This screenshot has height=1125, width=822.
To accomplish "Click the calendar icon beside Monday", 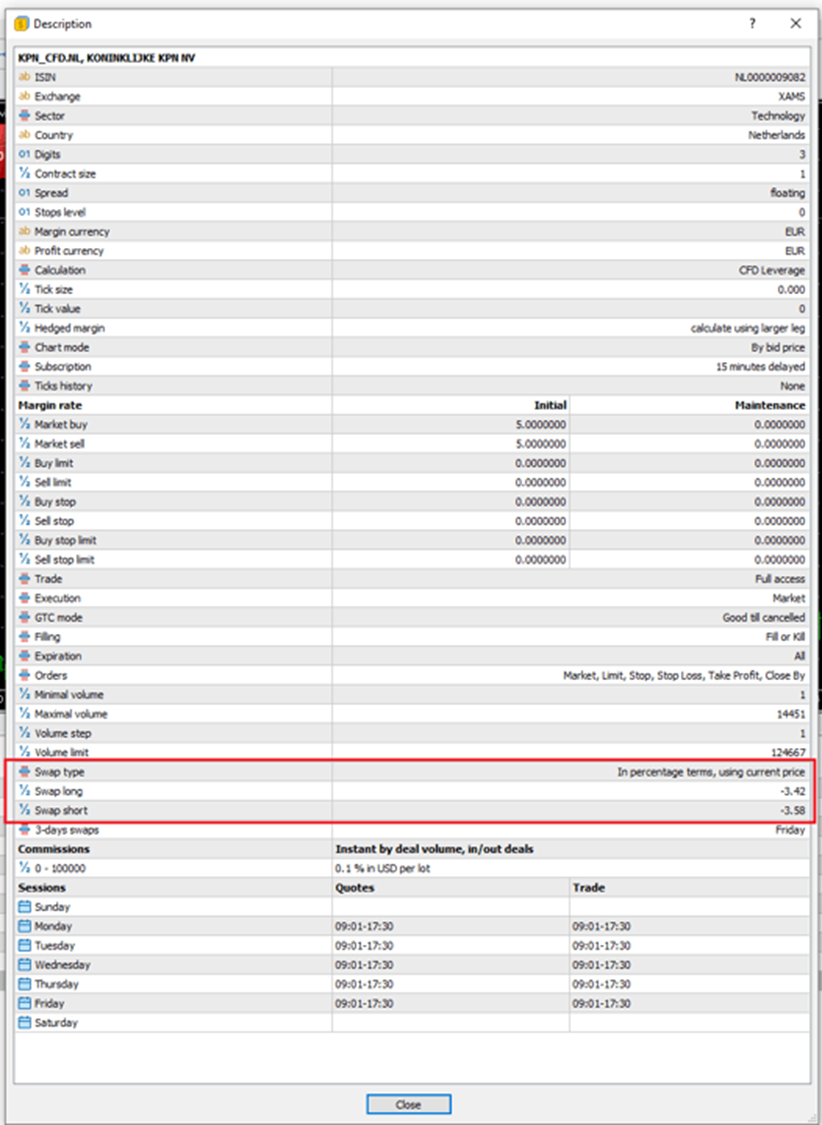I will point(22,926).
